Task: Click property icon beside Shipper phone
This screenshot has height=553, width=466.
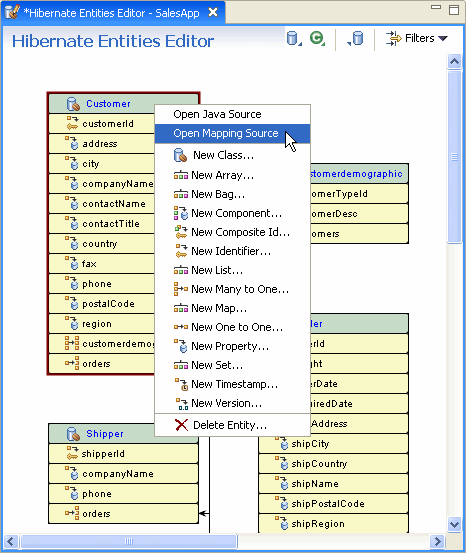Action: click(x=72, y=494)
